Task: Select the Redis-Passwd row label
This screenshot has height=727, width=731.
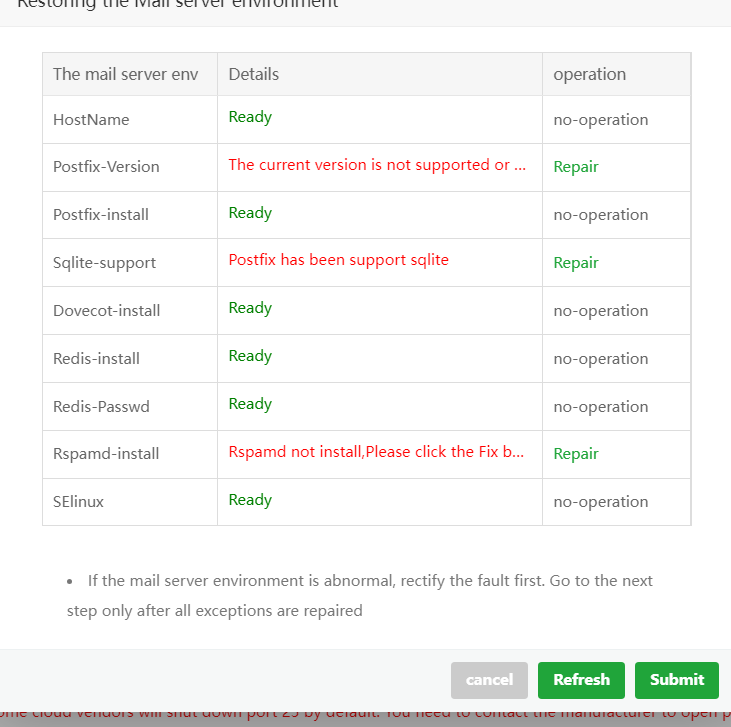Action: [x=99, y=407]
